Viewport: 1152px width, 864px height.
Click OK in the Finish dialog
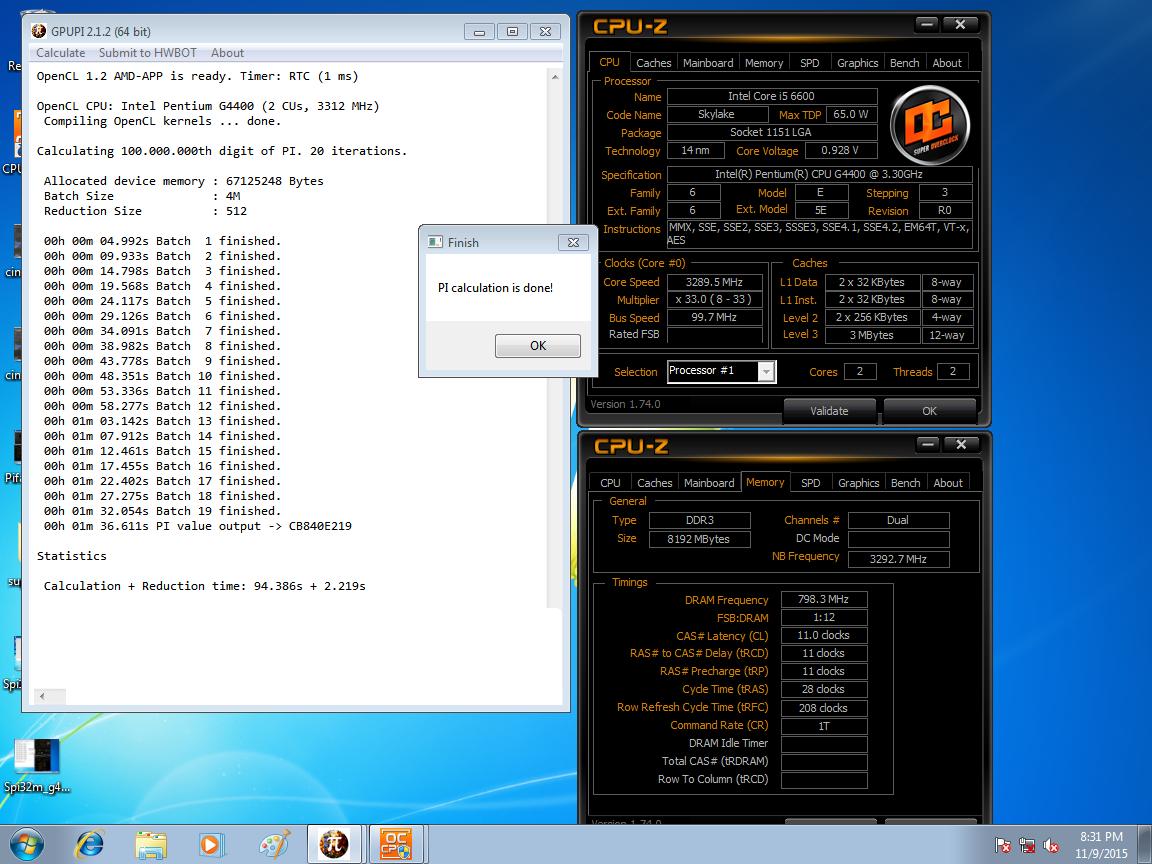(538, 345)
